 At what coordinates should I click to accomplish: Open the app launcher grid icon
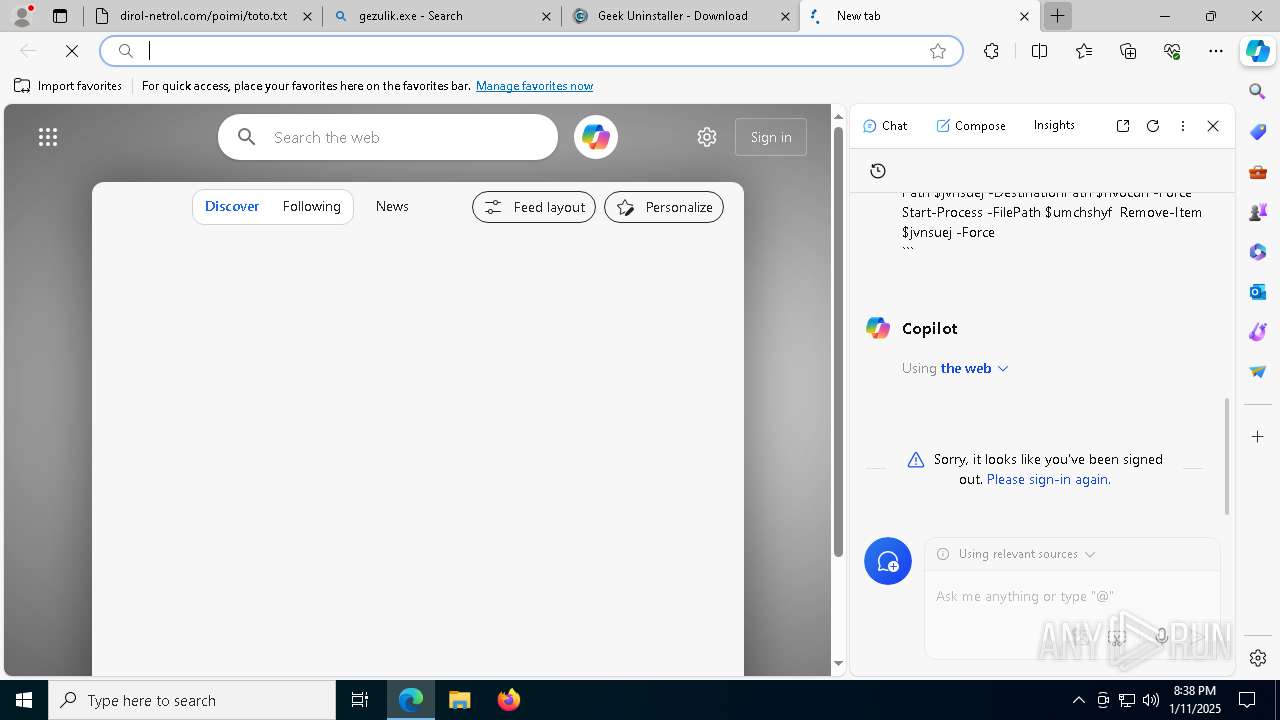click(48, 137)
